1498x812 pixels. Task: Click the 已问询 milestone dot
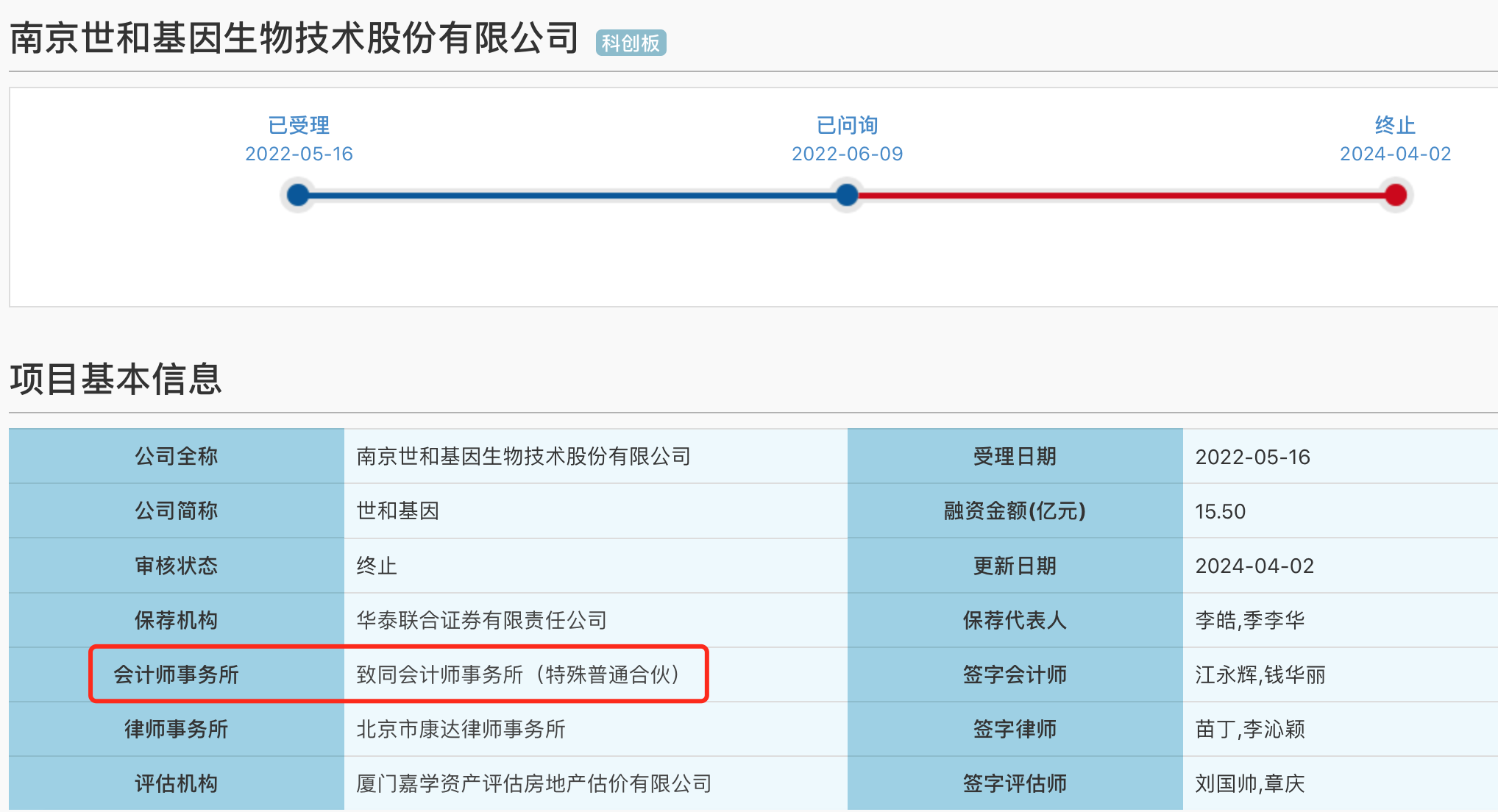tap(847, 195)
